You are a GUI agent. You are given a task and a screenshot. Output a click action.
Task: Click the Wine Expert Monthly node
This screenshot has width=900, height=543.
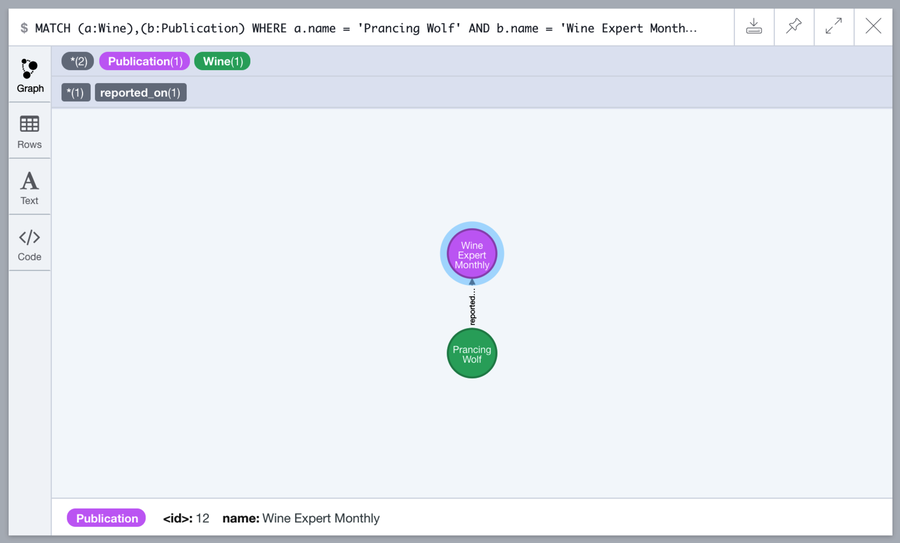[x=472, y=254]
